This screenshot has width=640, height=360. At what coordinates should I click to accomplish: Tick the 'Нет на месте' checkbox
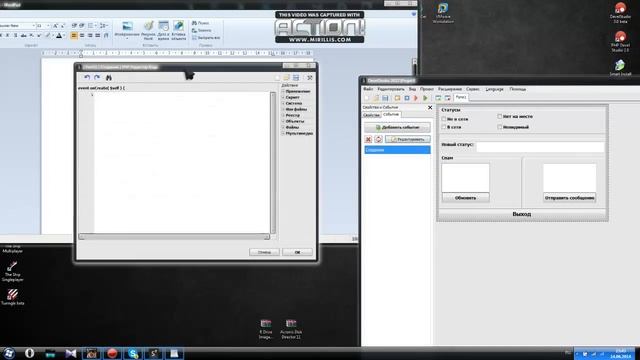pos(500,116)
